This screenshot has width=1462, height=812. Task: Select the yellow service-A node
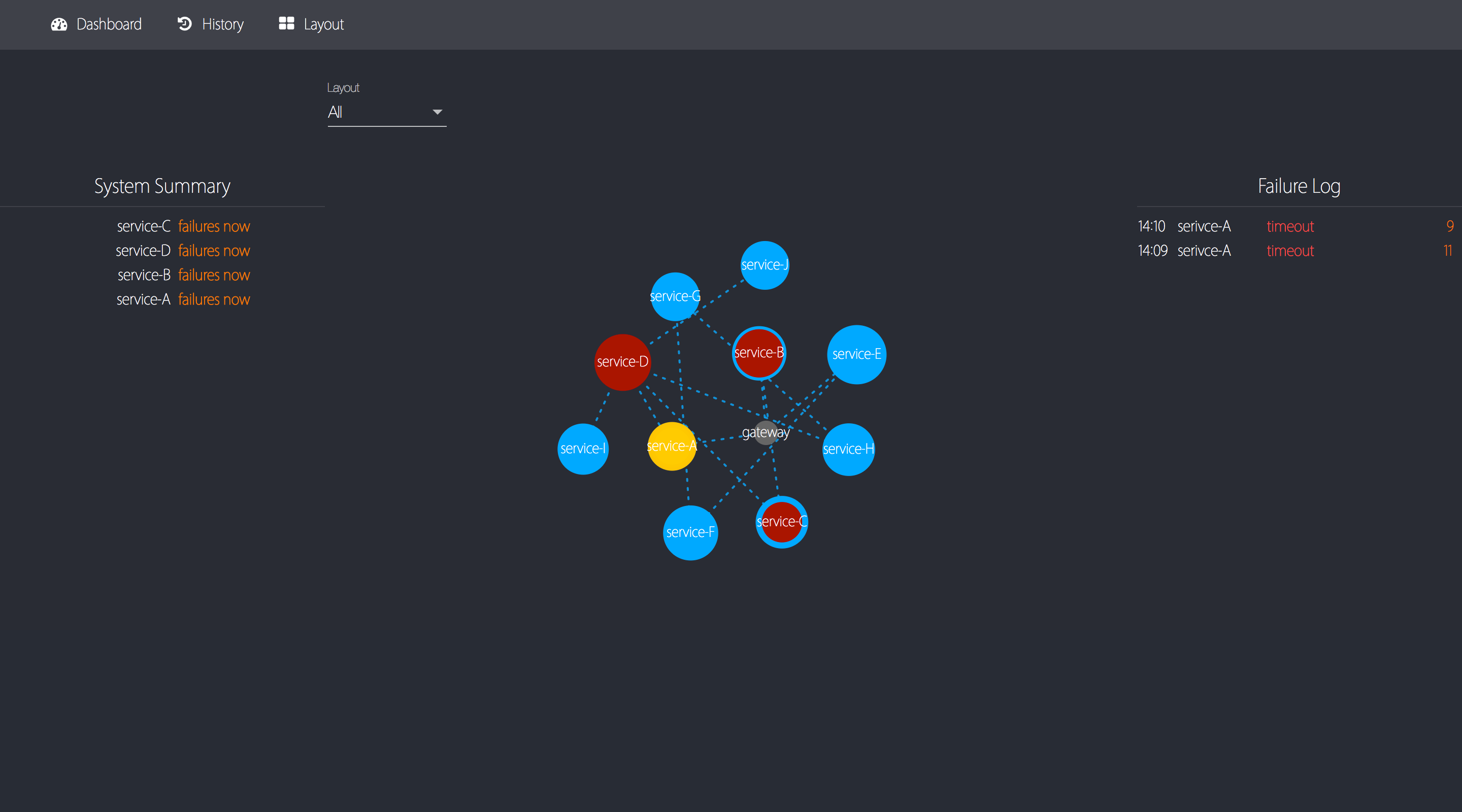pyautogui.click(x=672, y=447)
